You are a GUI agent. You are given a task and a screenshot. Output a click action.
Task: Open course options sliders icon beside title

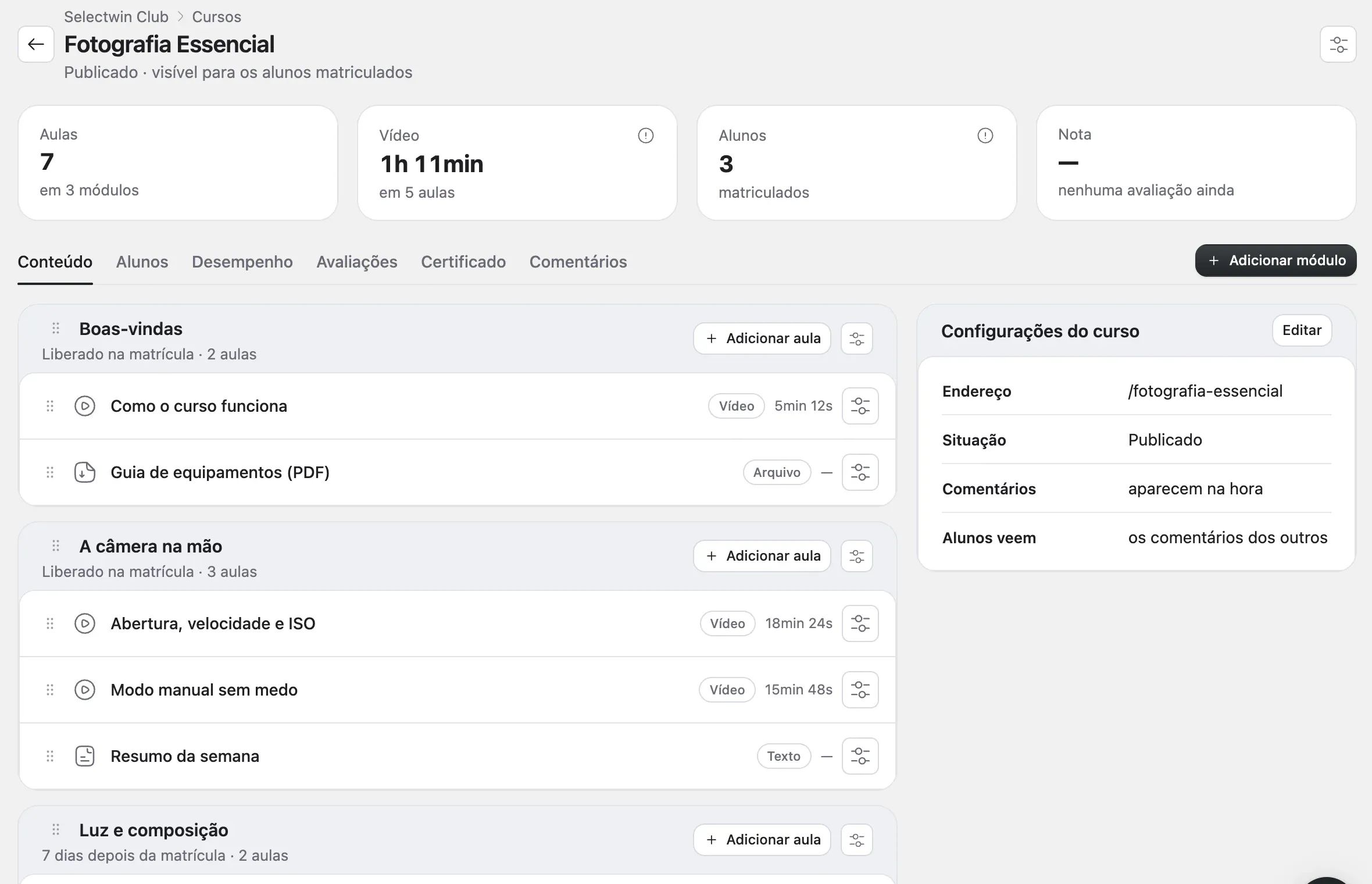coord(1338,44)
